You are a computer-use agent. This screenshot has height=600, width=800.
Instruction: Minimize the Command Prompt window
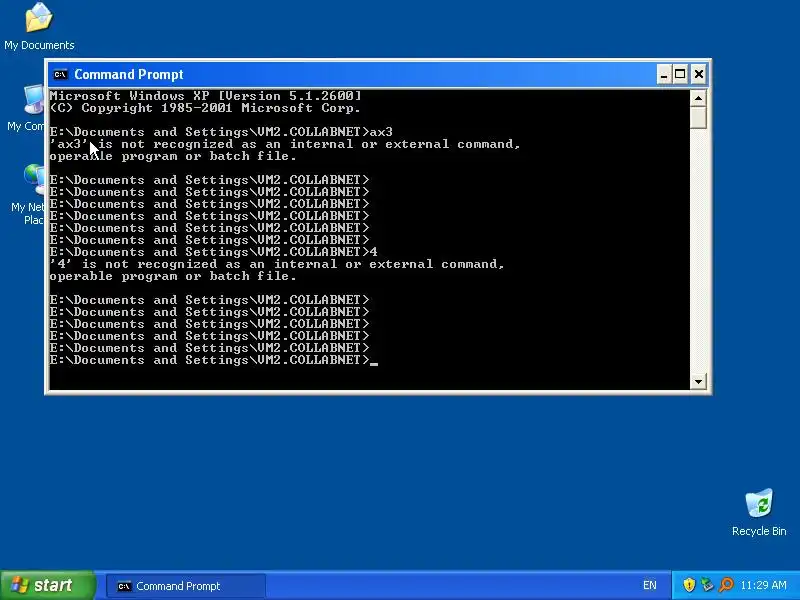tap(663, 74)
